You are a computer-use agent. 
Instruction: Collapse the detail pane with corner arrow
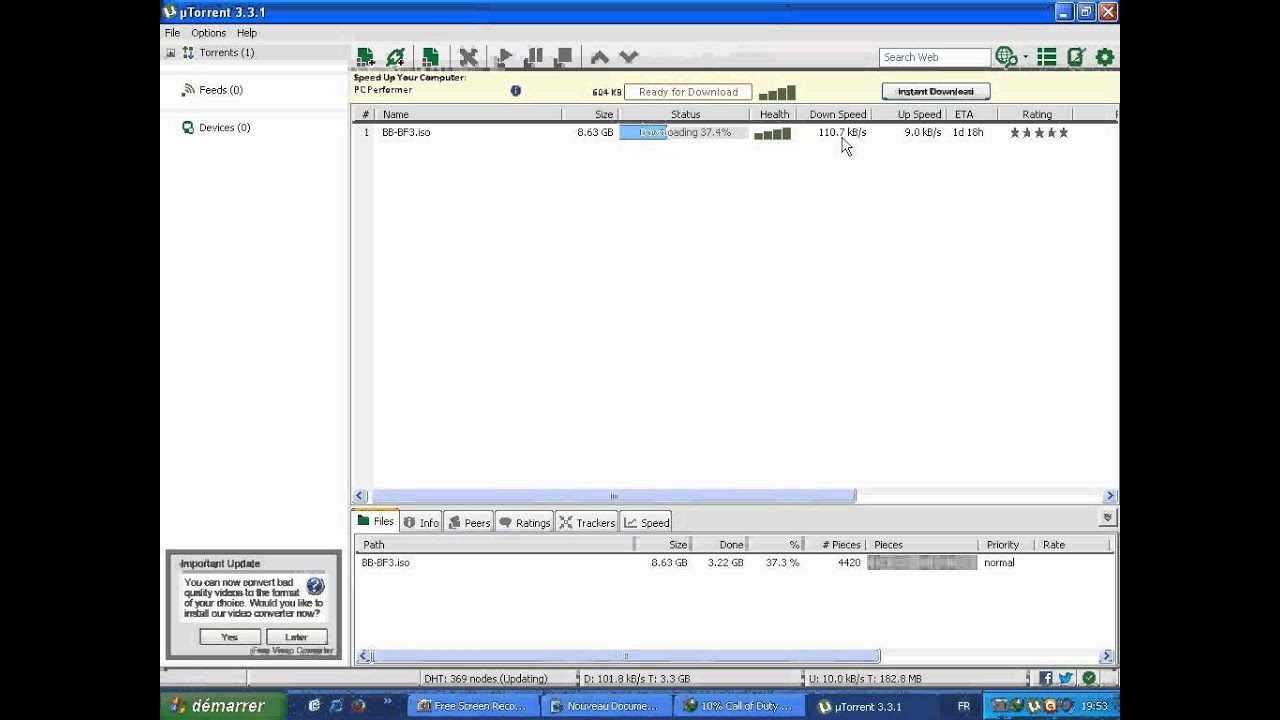(x=1107, y=518)
